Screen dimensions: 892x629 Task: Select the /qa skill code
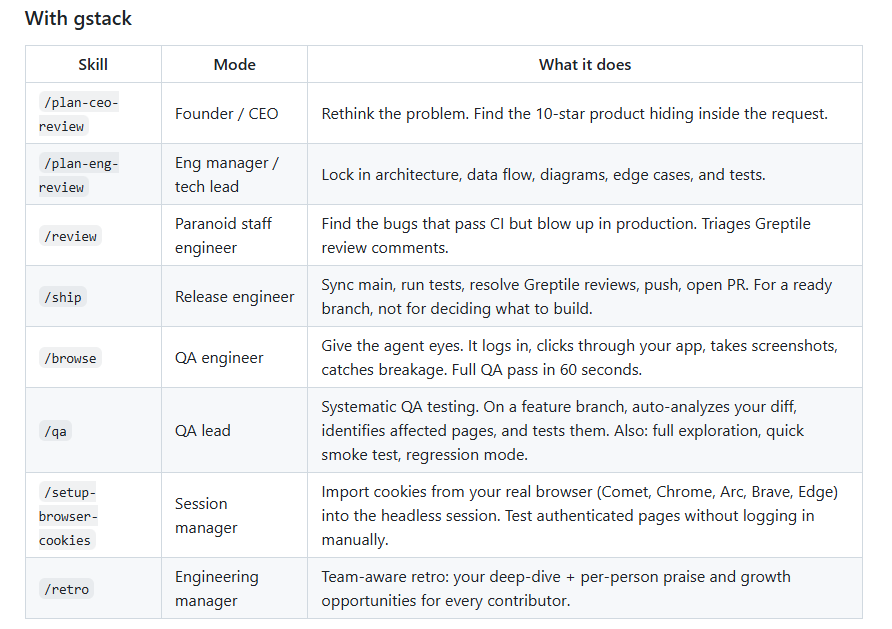point(55,431)
